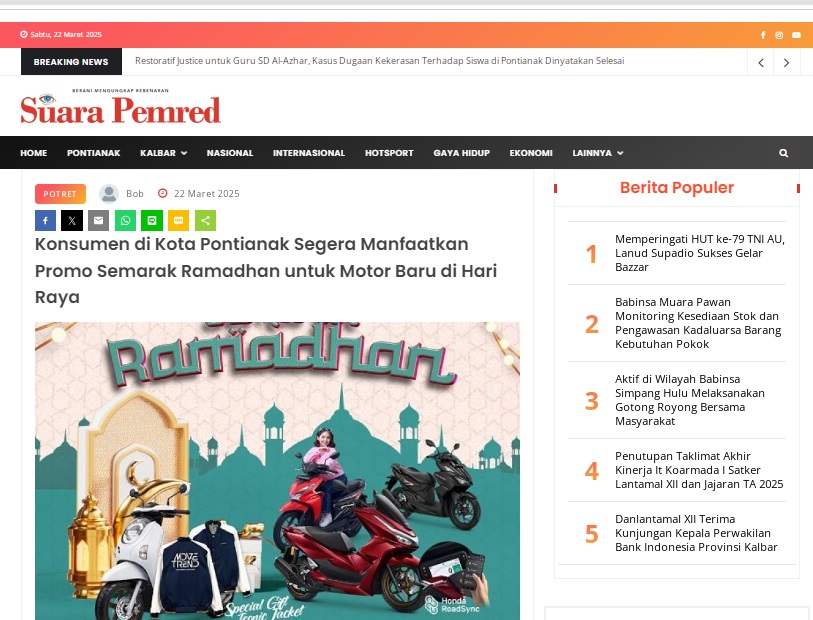
Task: Expand the LAINNYA dropdown menu
Action: [x=598, y=153]
